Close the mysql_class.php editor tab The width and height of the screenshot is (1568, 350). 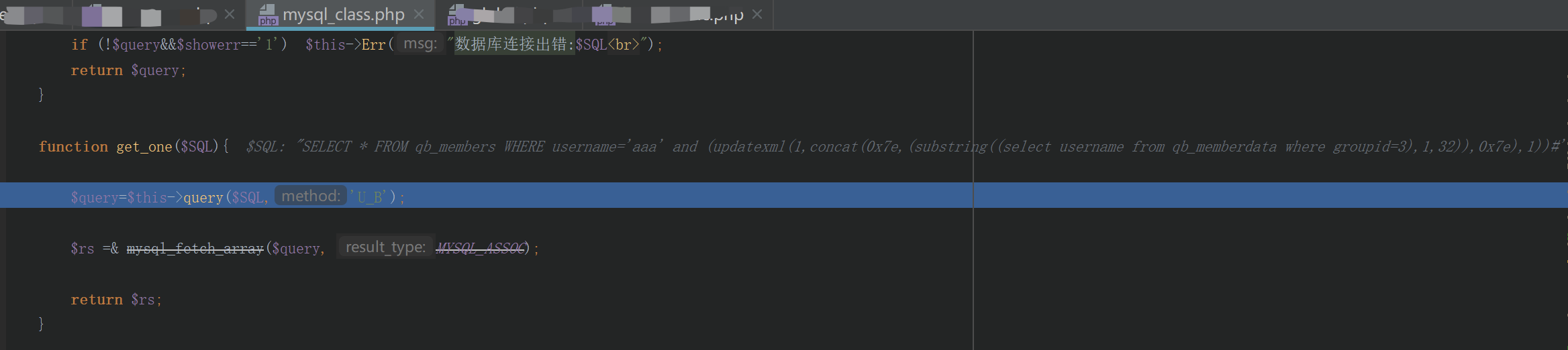(x=419, y=14)
